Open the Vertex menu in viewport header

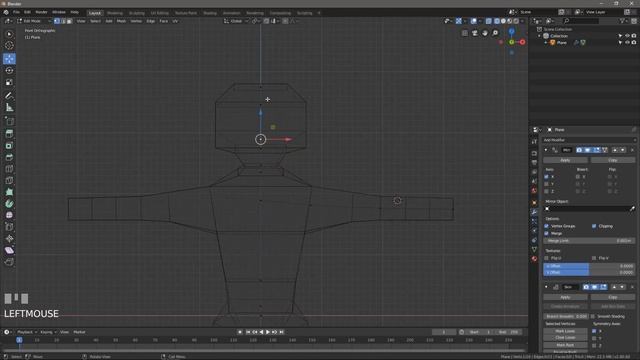click(136, 21)
